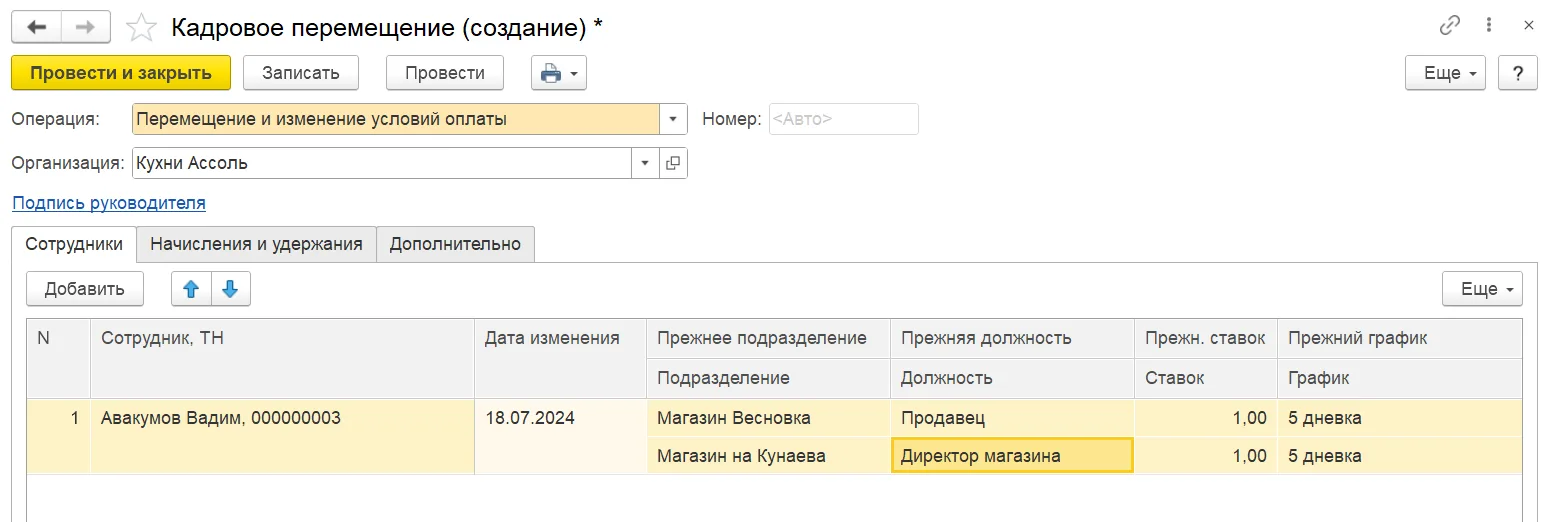Open the printer icon menu

pos(559,73)
